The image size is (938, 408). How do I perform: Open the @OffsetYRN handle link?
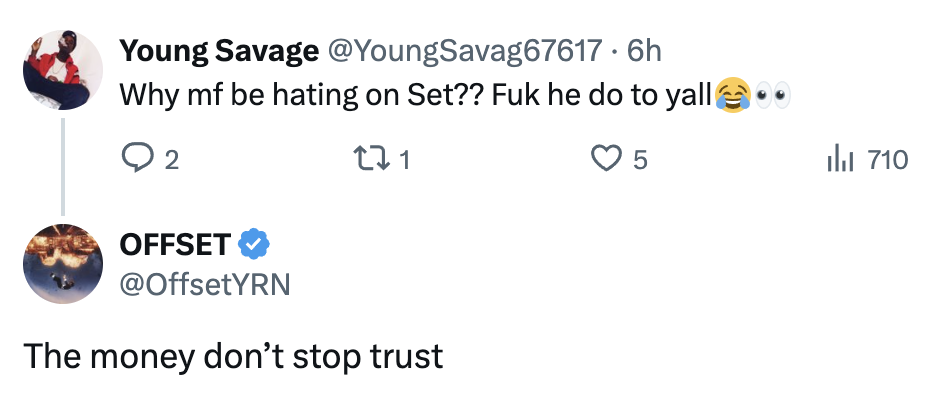(x=204, y=284)
